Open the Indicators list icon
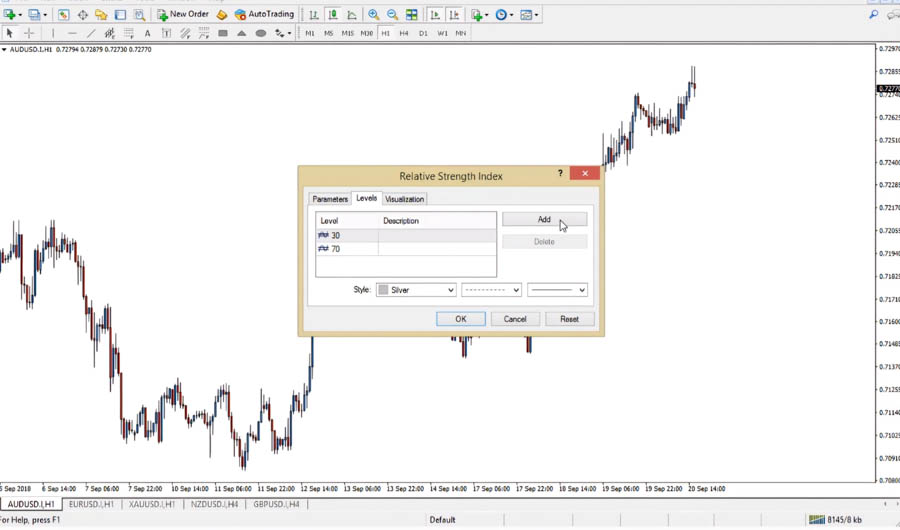900x530 pixels. click(x=476, y=14)
